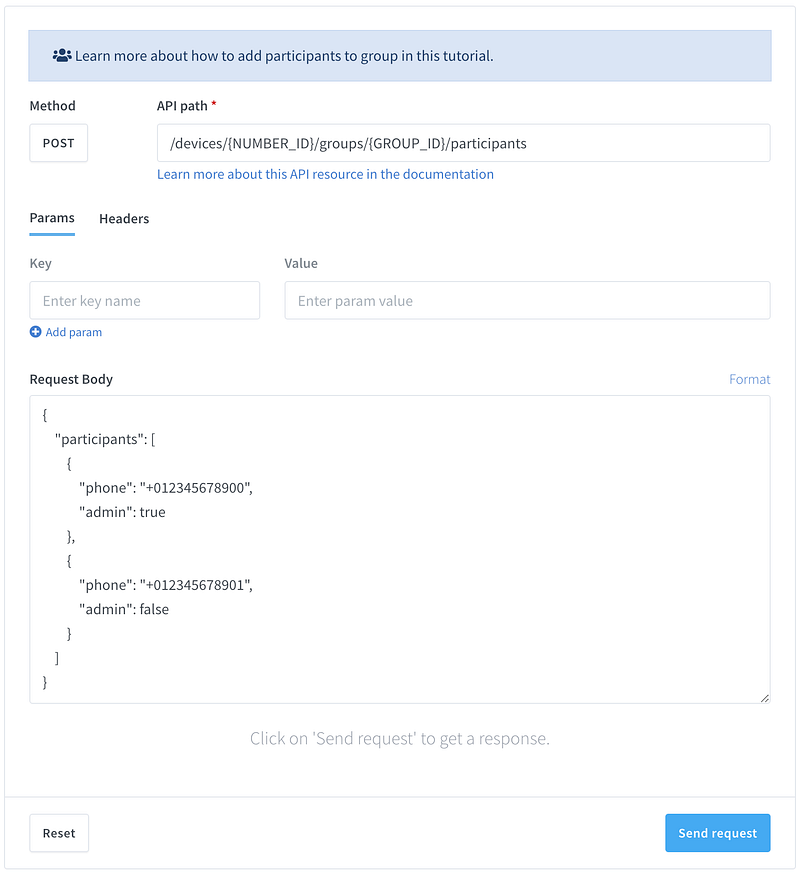Switch to the Params tab
Viewport: 800px width, 874px height.
click(x=52, y=218)
